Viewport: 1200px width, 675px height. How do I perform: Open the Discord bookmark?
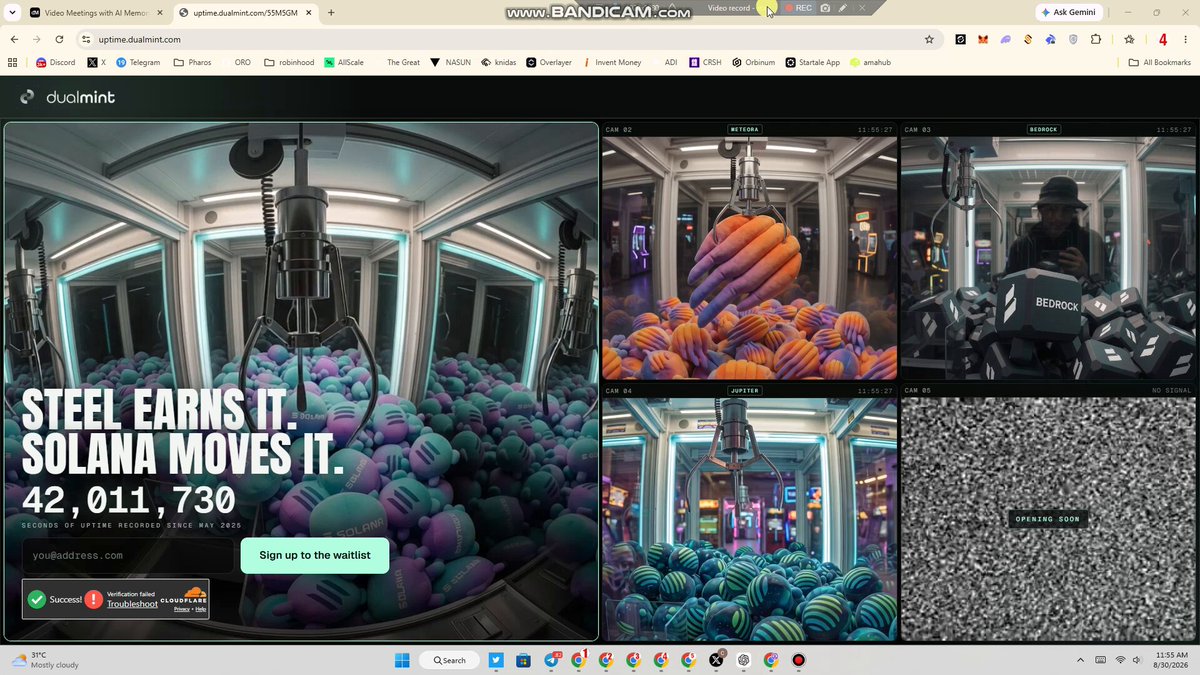point(55,62)
